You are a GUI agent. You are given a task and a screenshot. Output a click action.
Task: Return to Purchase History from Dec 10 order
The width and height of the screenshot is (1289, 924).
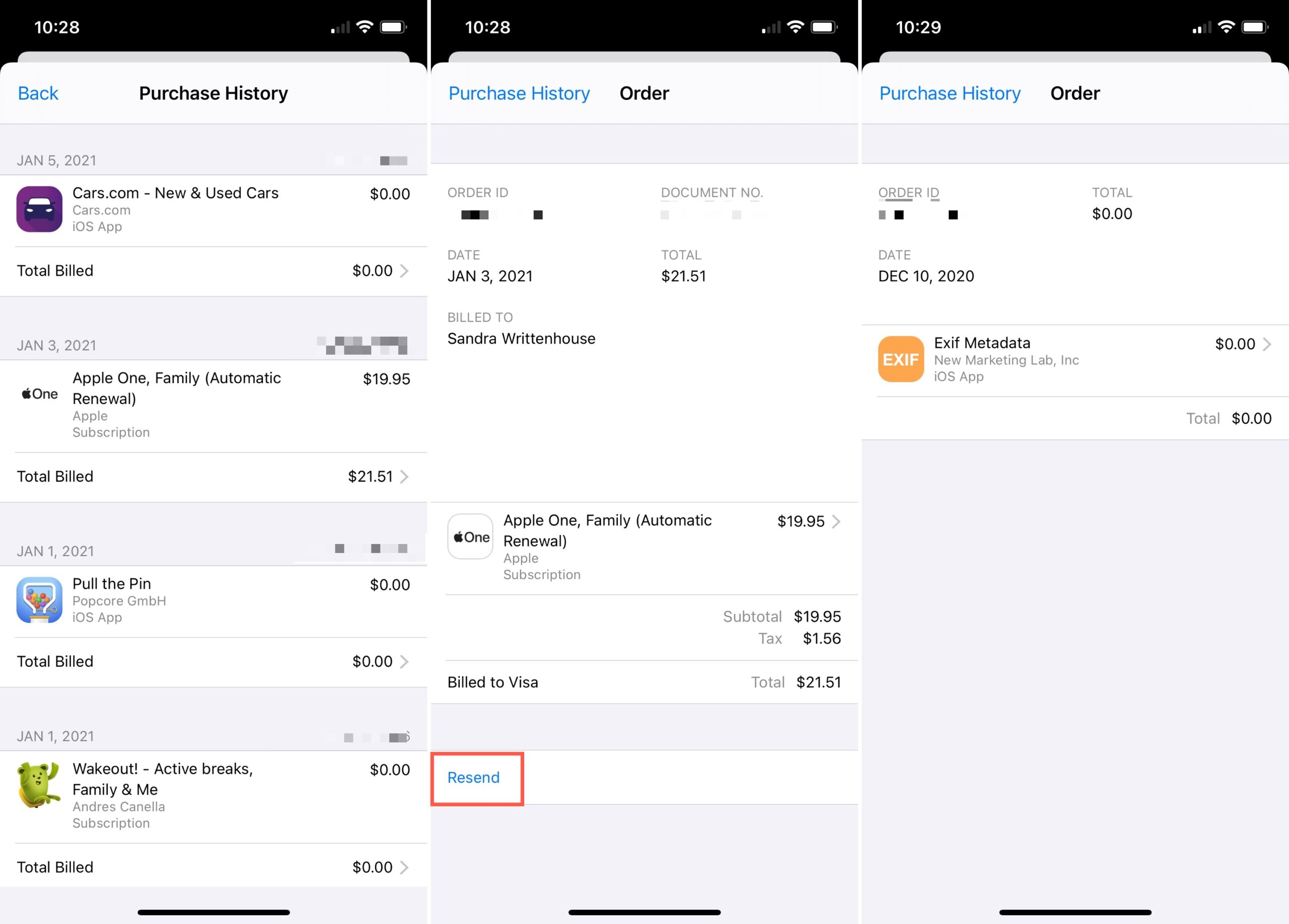click(950, 93)
